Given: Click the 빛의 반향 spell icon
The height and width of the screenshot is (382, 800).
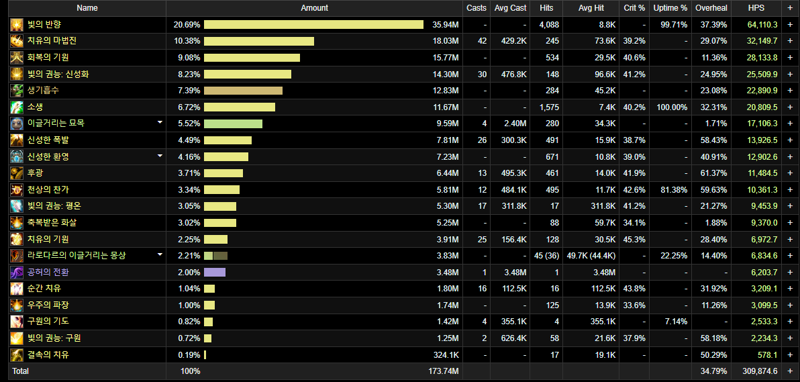Looking at the screenshot, I should [17, 24].
